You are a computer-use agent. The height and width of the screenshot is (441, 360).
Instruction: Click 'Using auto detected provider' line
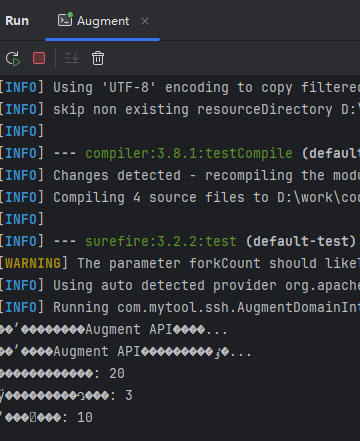180,285
